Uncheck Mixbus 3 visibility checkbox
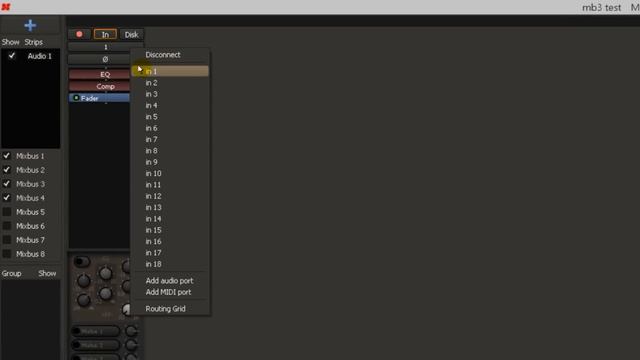The image size is (640, 360). pyautogui.click(x=7, y=184)
